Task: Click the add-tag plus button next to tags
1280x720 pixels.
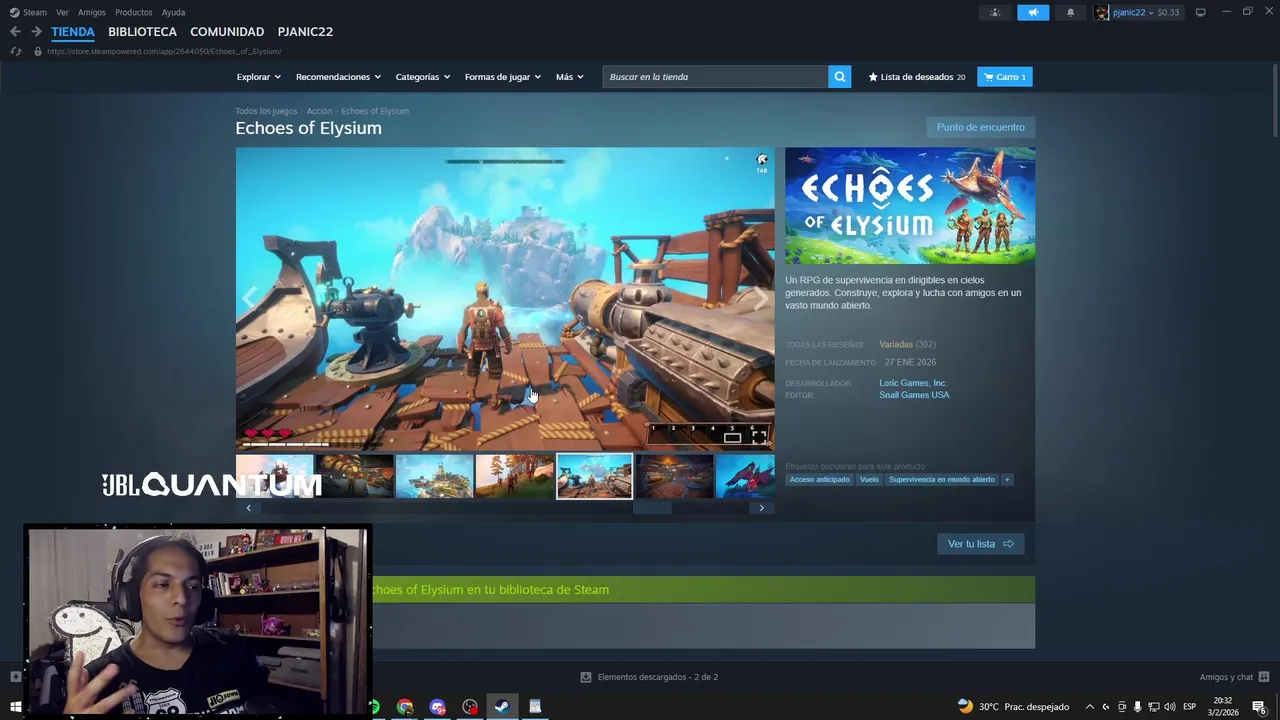Action: coord(1007,480)
